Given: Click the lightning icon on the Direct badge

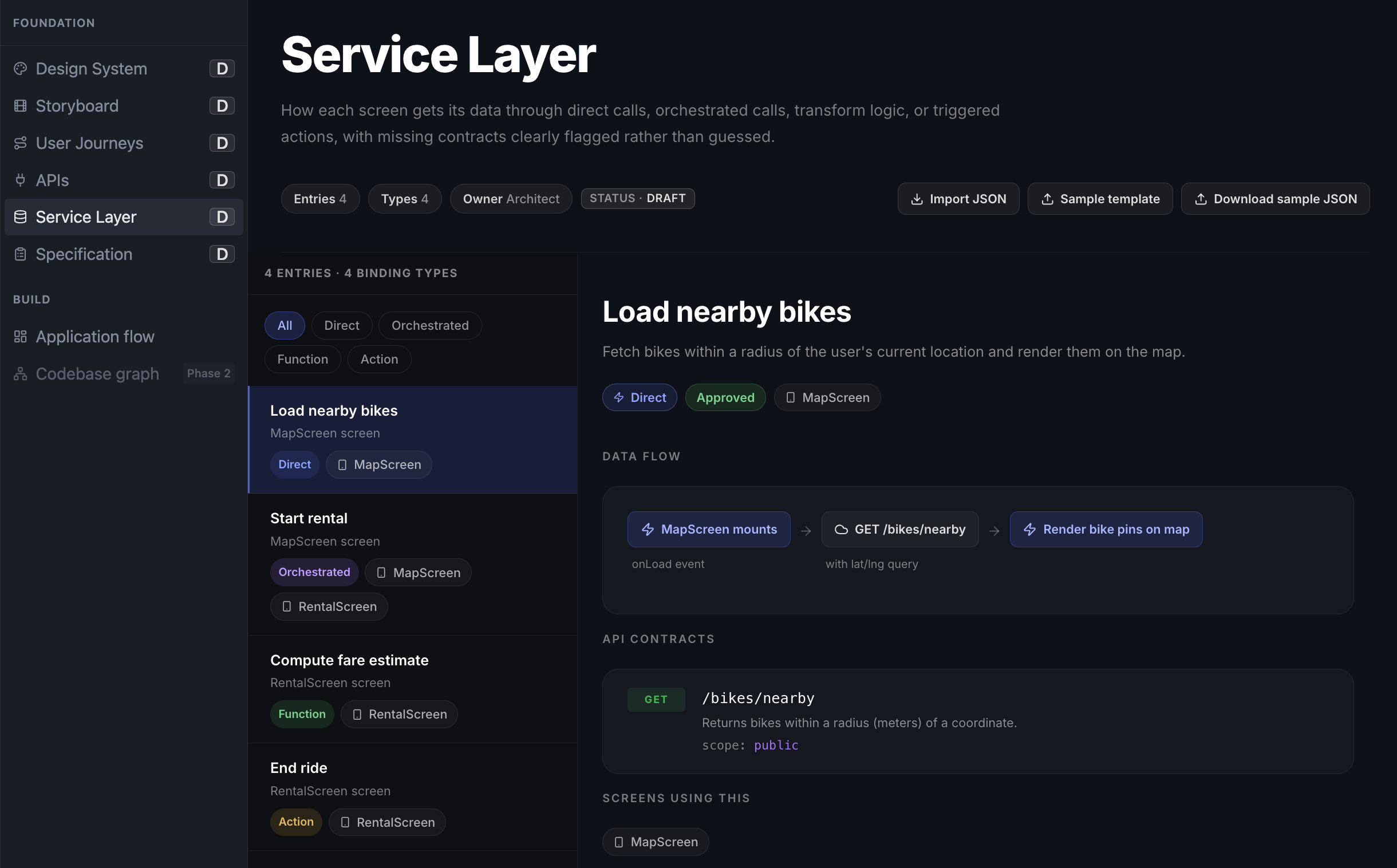Looking at the screenshot, I should click(619, 397).
